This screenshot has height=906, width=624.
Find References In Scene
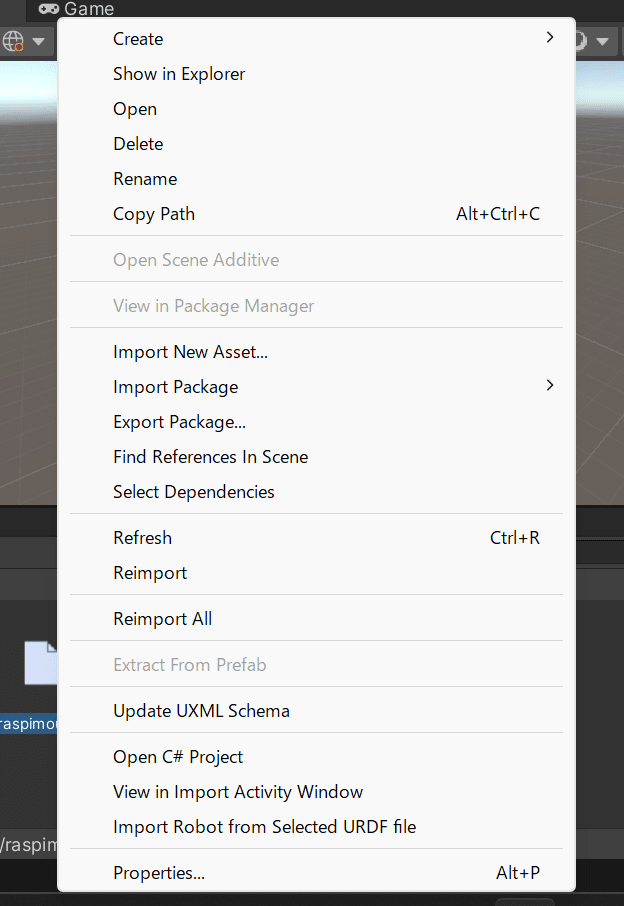coord(210,457)
